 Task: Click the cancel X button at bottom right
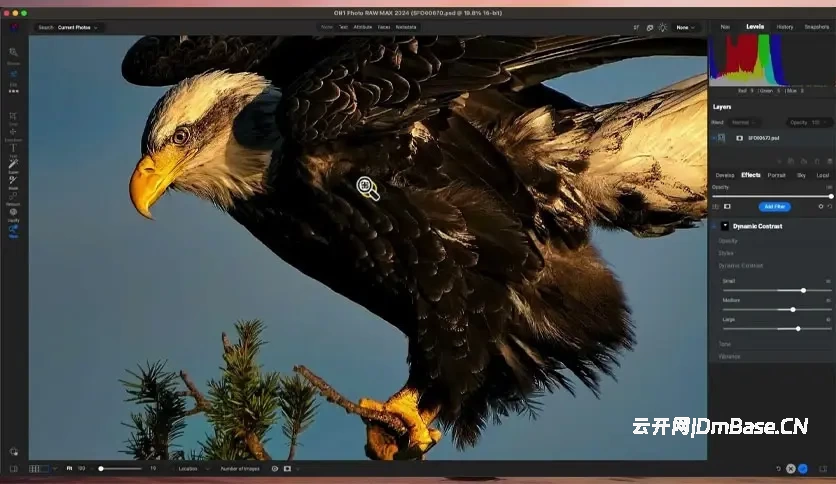click(791, 469)
